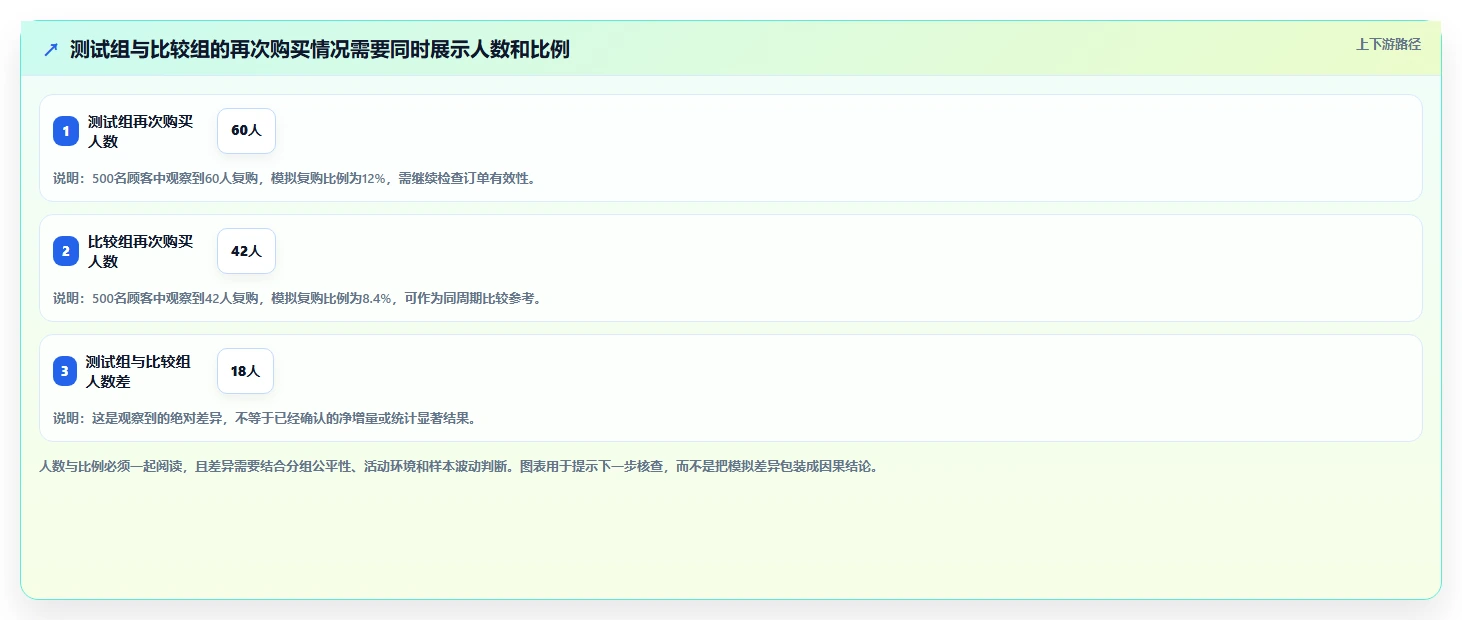
Task: Click the 测试组与比较组人数差 label
Action: tap(139, 371)
